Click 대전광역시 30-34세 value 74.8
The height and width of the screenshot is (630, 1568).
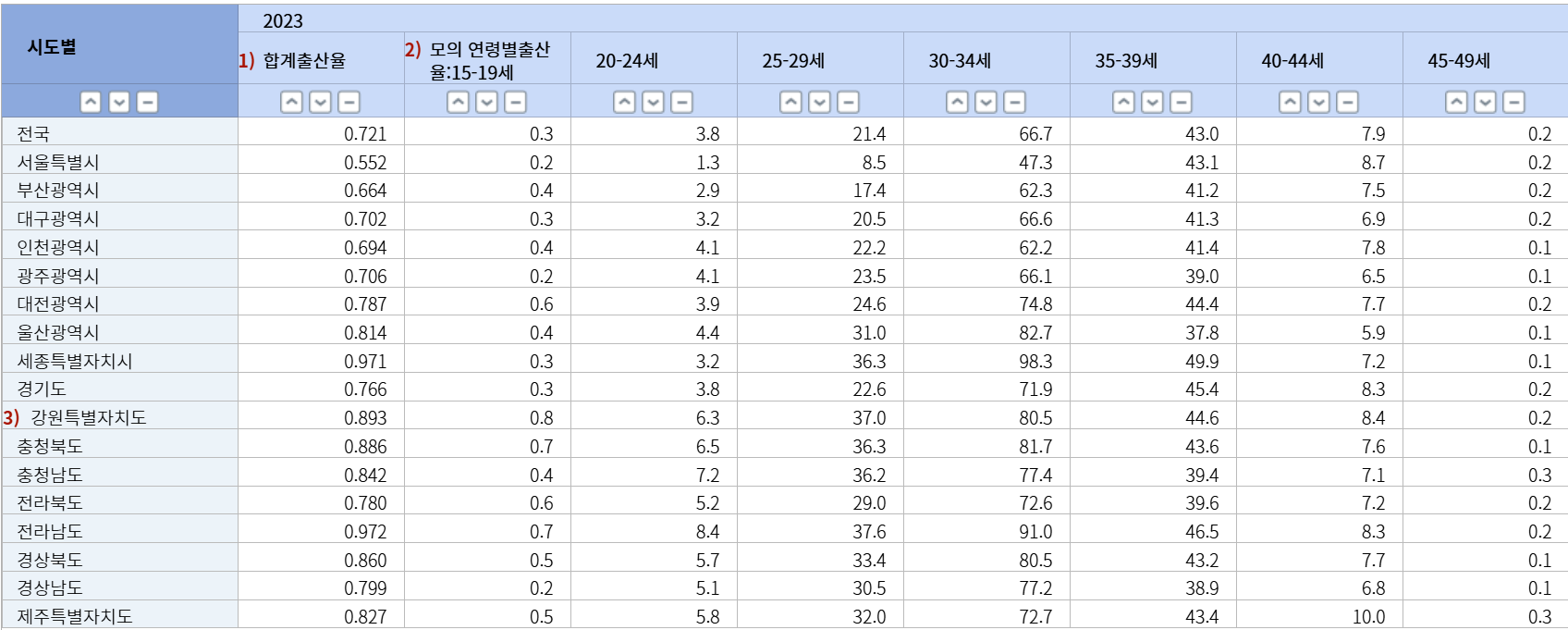tap(1035, 303)
